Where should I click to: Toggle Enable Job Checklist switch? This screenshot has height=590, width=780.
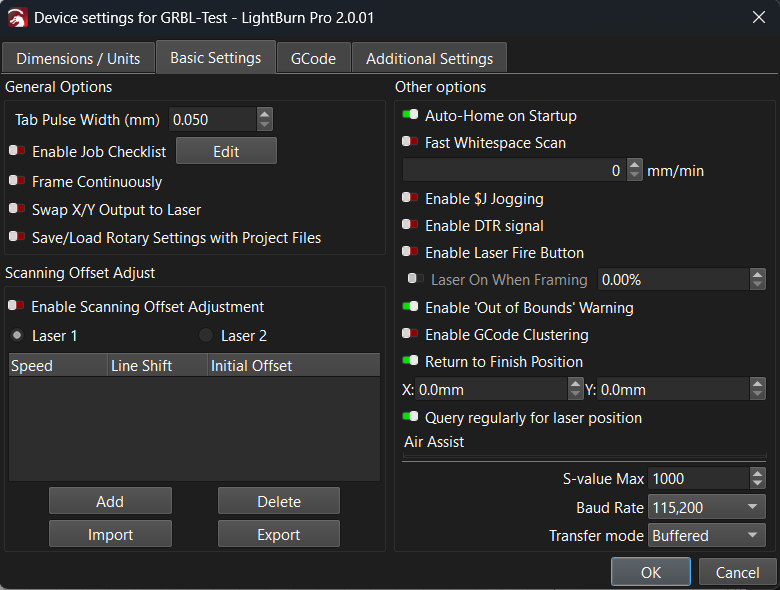pos(17,151)
